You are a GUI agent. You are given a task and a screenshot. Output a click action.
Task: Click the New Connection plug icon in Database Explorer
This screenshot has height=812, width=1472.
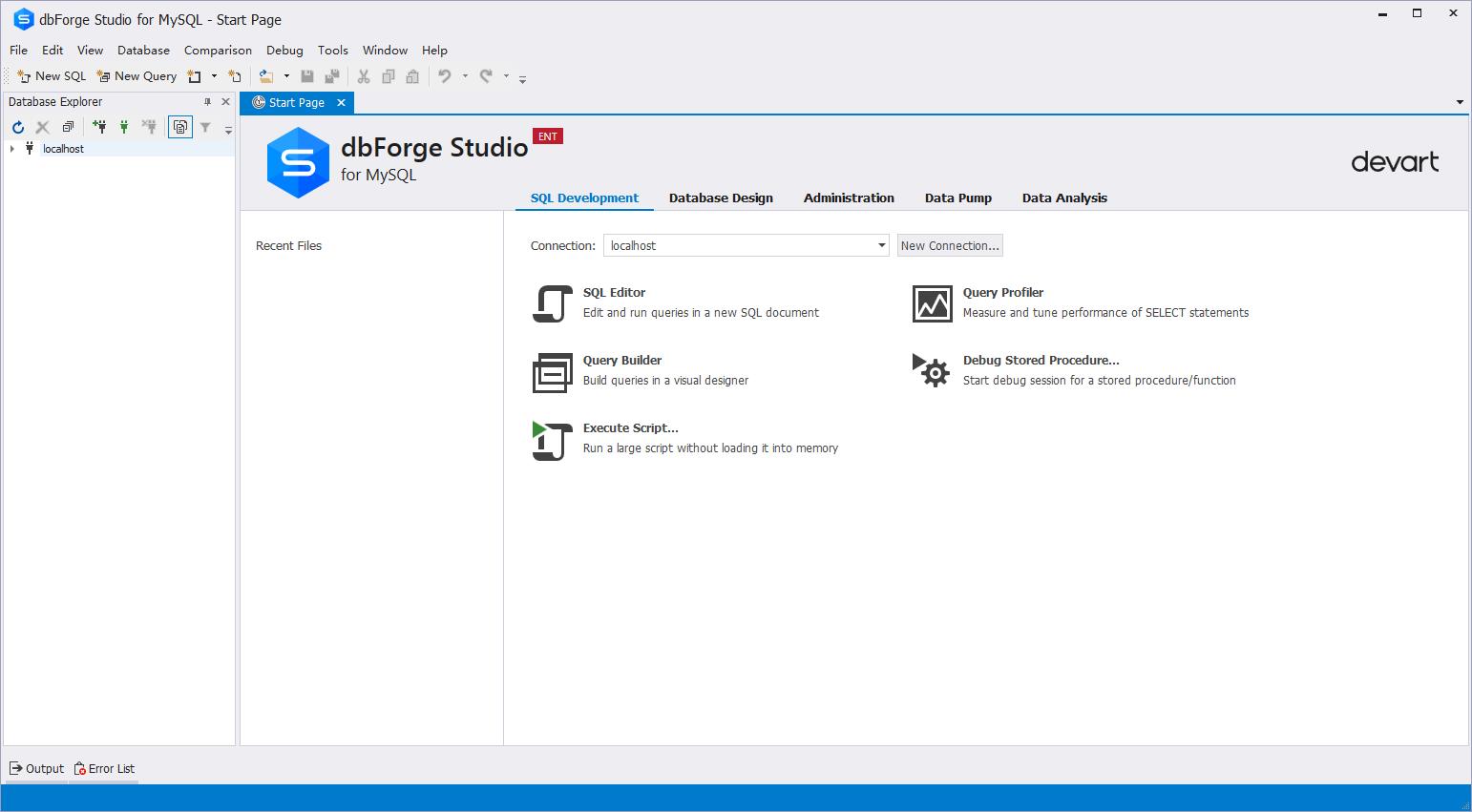pos(99,126)
